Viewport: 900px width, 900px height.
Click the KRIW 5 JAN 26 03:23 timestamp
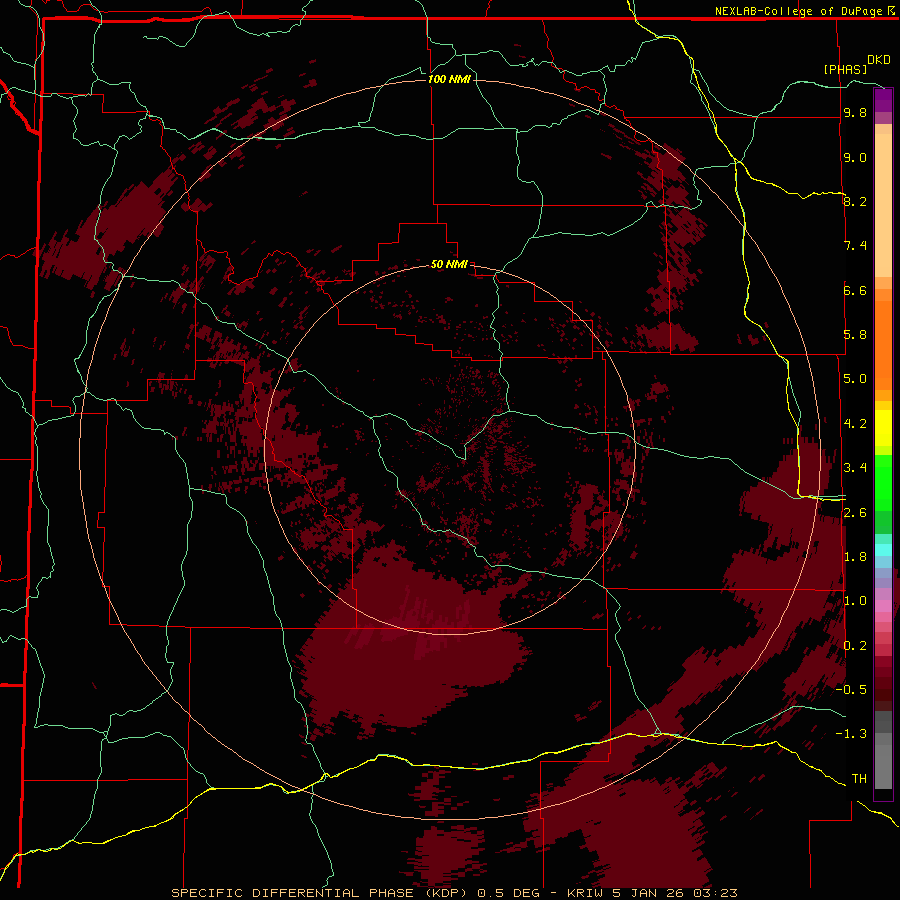(652, 893)
